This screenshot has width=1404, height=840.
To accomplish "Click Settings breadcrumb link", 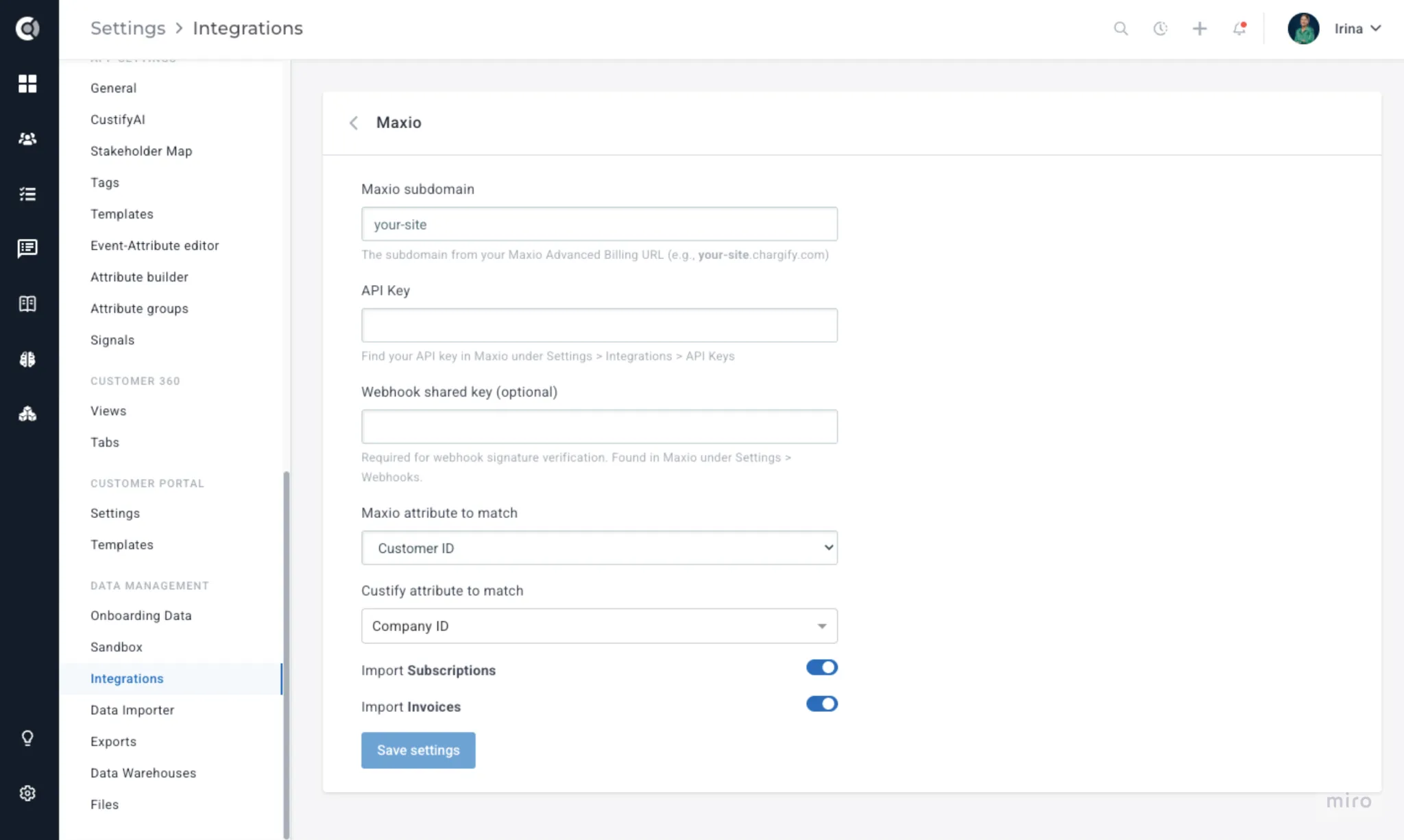I will pos(128,28).
